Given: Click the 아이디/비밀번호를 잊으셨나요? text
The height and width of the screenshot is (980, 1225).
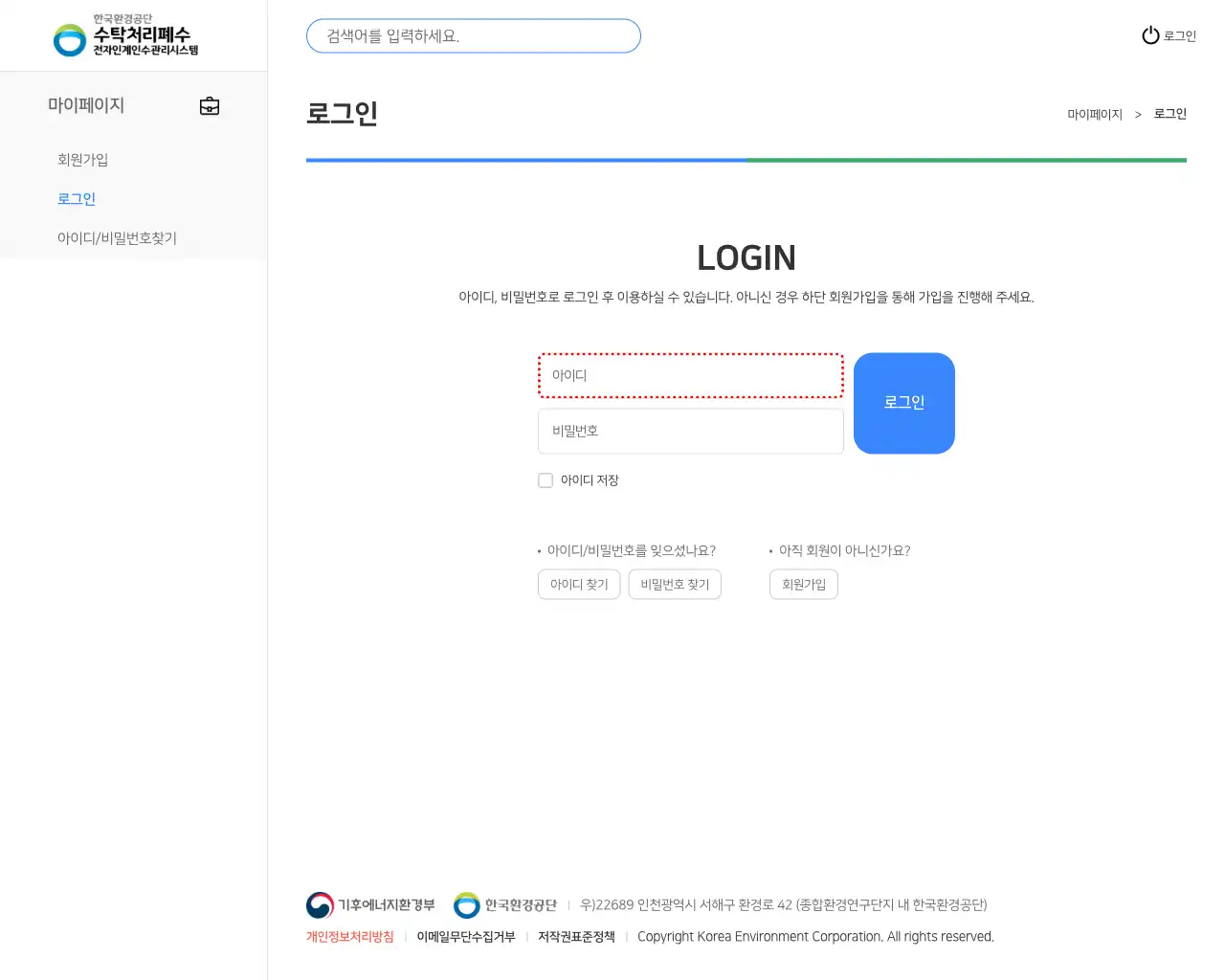Looking at the screenshot, I should [632, 551].
